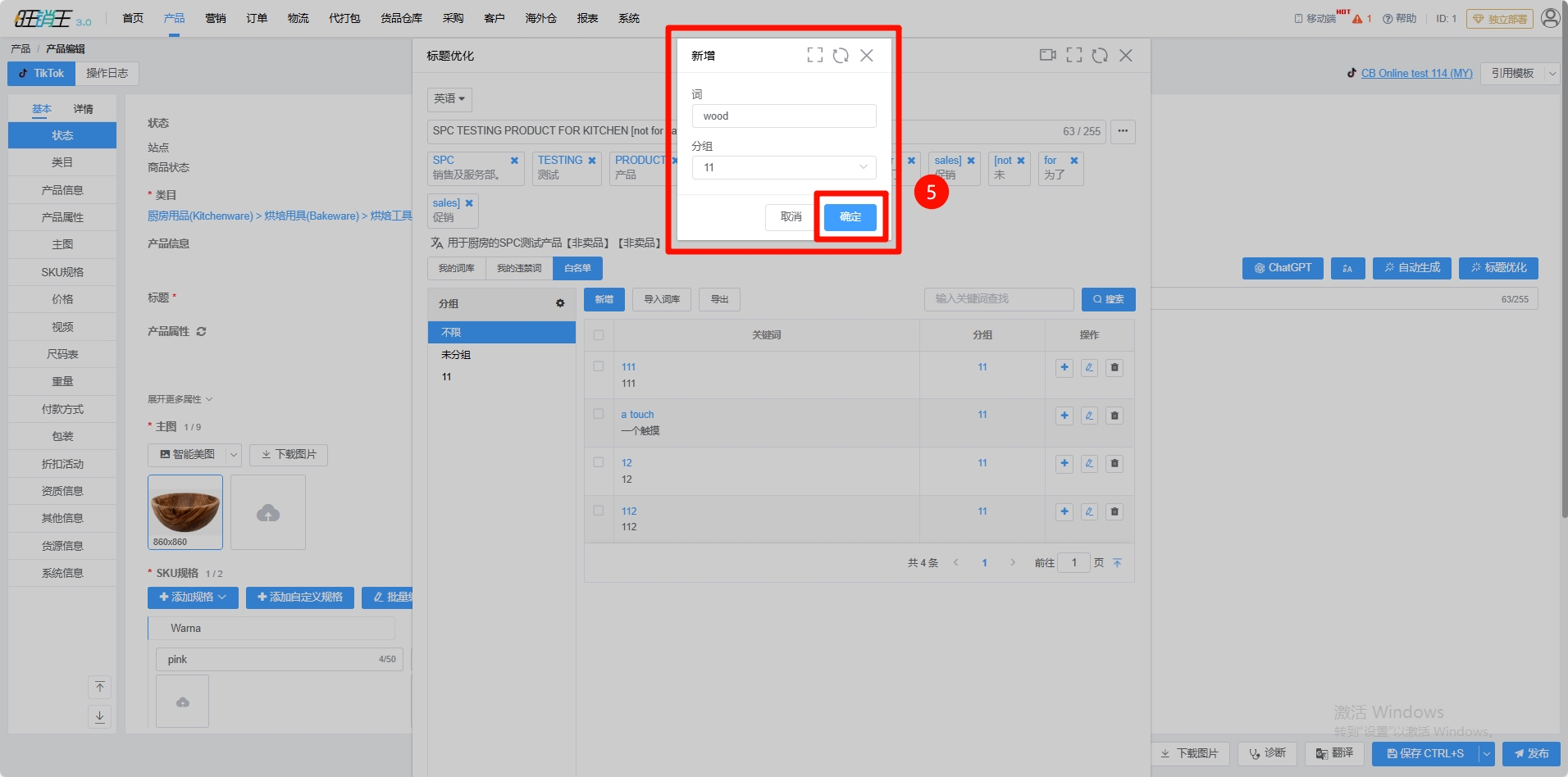Confirm with the 确定 button

click(x=850, y=217)
